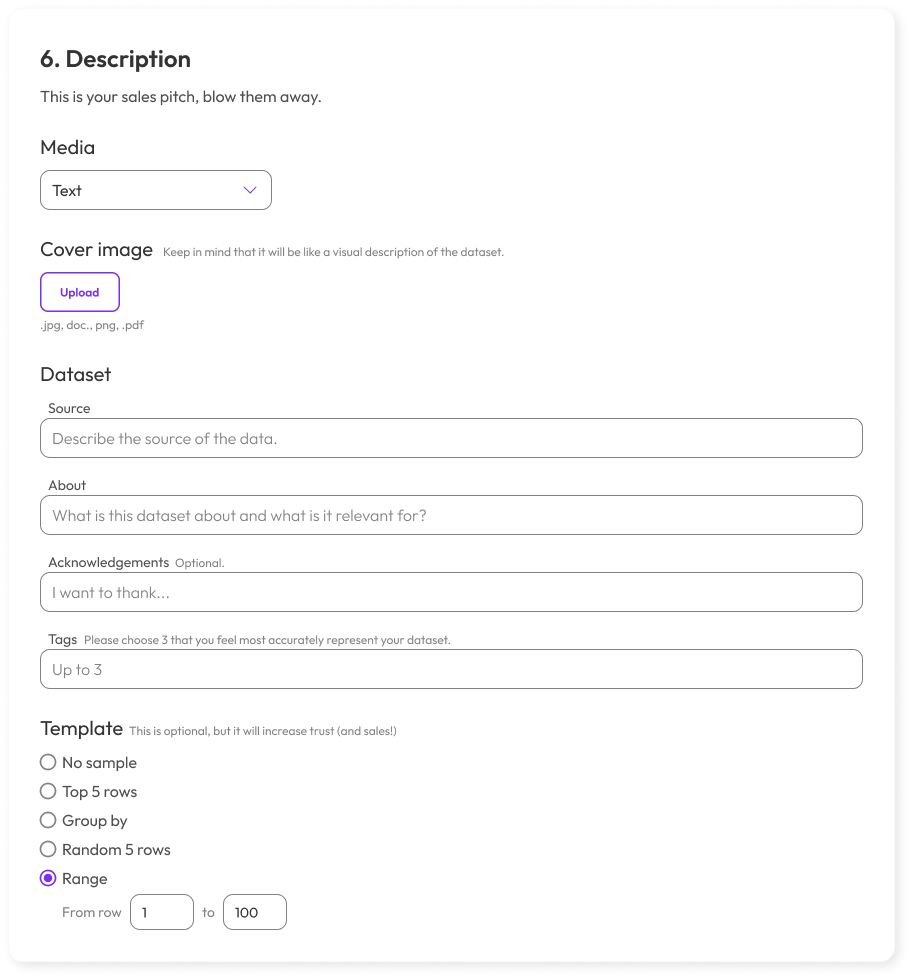
Task: Click the Group by label text
Action: pos(95,820)
